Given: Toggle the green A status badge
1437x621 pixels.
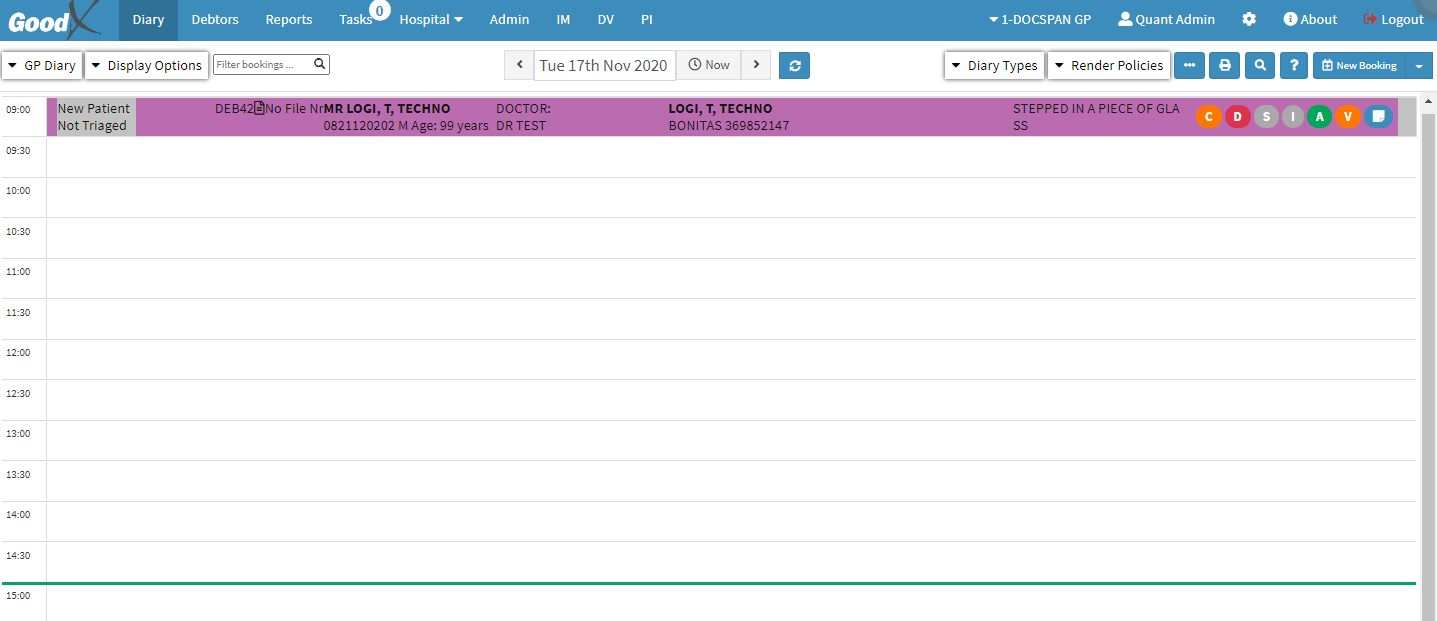Looking at the screenshot, I should pyautogui.click(x=1320, y=117).
